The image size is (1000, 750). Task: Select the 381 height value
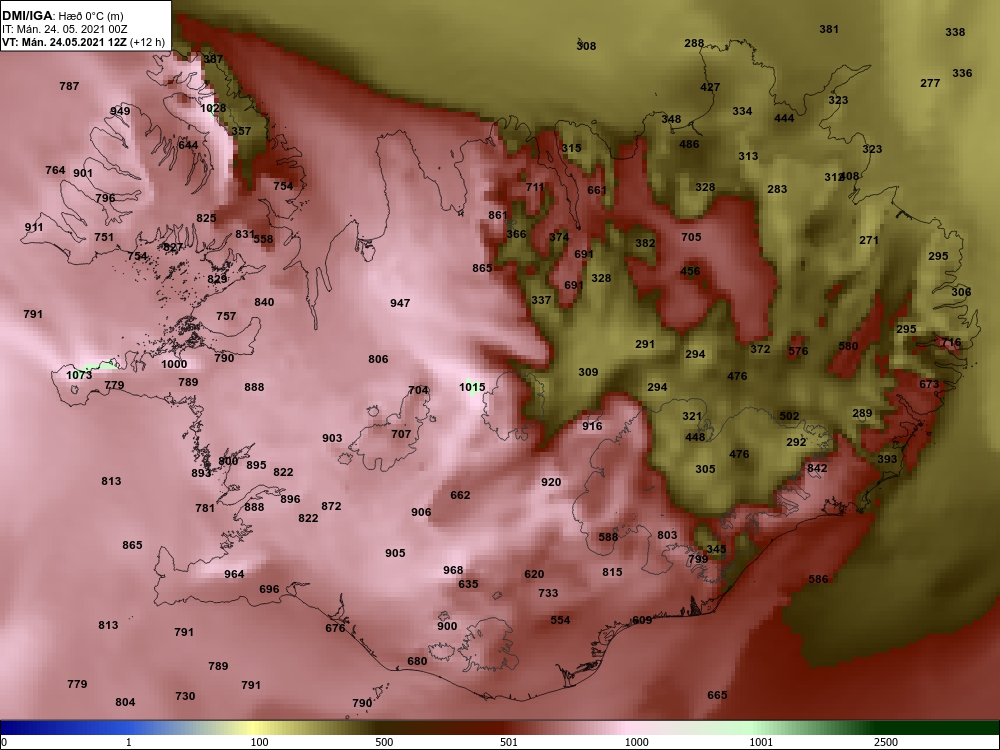coord(828,29)
